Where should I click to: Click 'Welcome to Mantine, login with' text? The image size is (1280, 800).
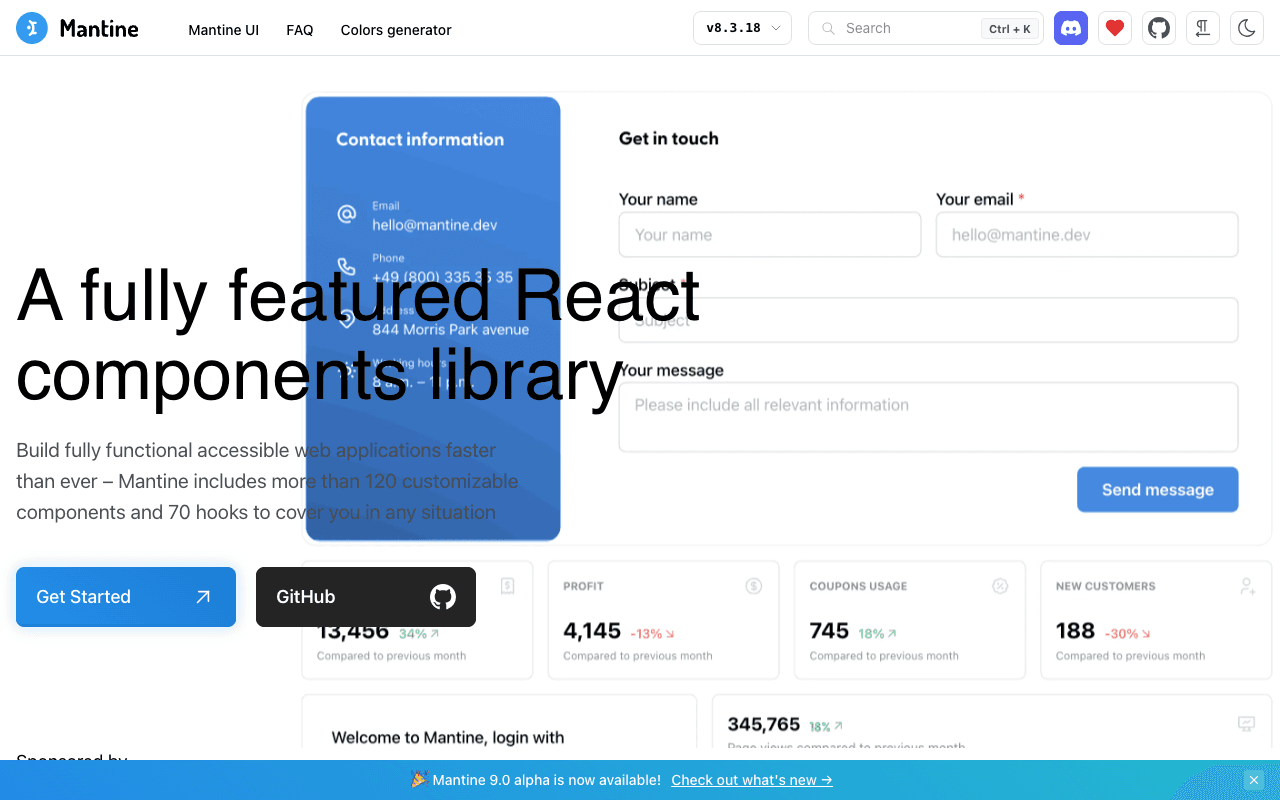tap(448, 738)
